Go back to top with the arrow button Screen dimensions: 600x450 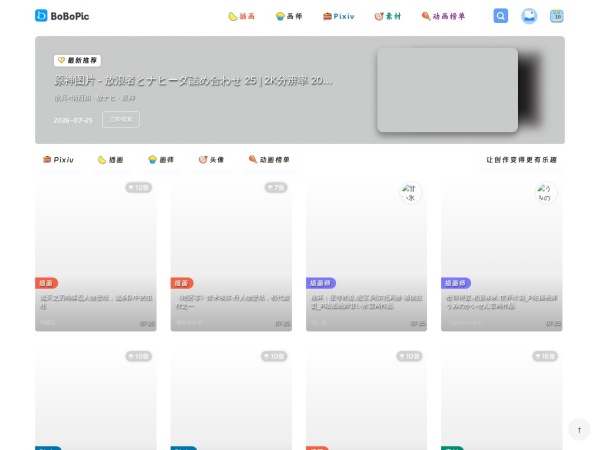579,430
